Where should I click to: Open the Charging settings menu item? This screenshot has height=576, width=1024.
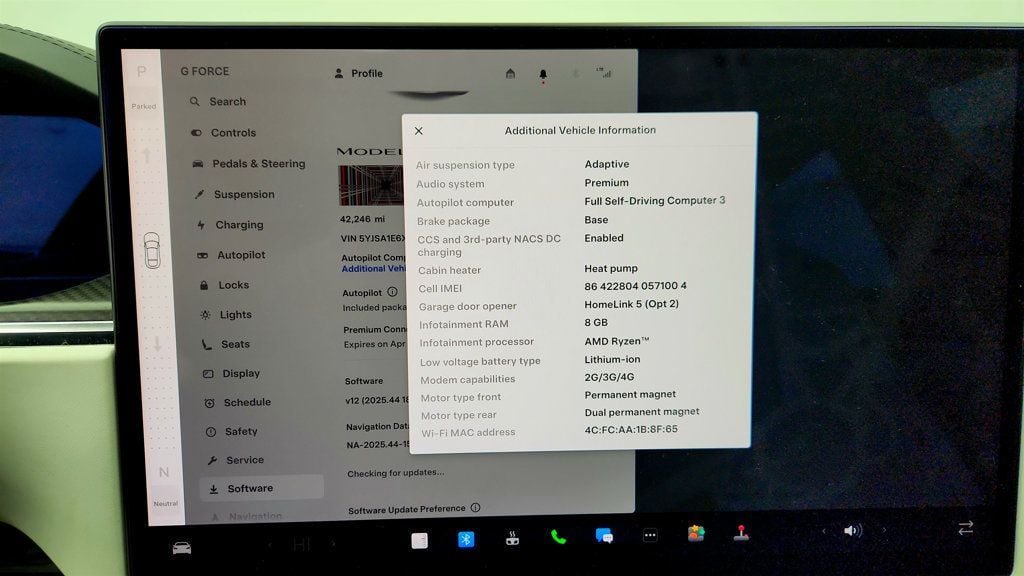(x=239, y=225)
